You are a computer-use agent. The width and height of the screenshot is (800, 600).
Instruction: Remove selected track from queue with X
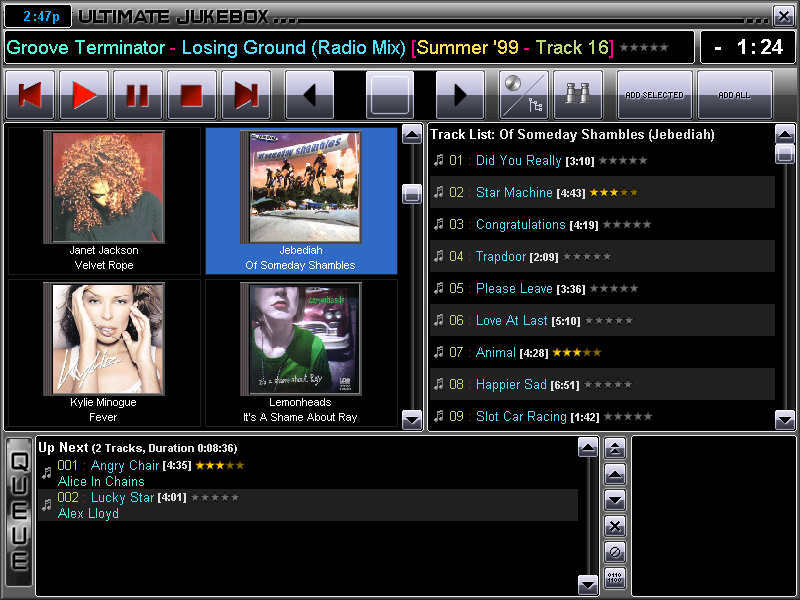pos(615,526)
